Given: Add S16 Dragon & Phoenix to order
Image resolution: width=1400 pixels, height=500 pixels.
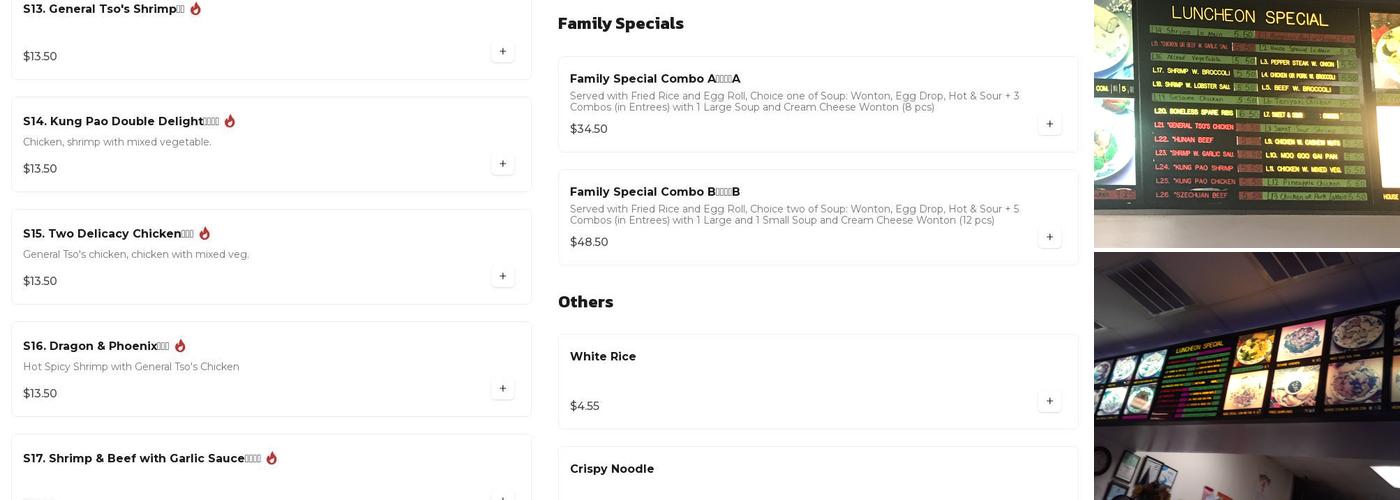Looking at the screenshot, I should pos(502,389).
